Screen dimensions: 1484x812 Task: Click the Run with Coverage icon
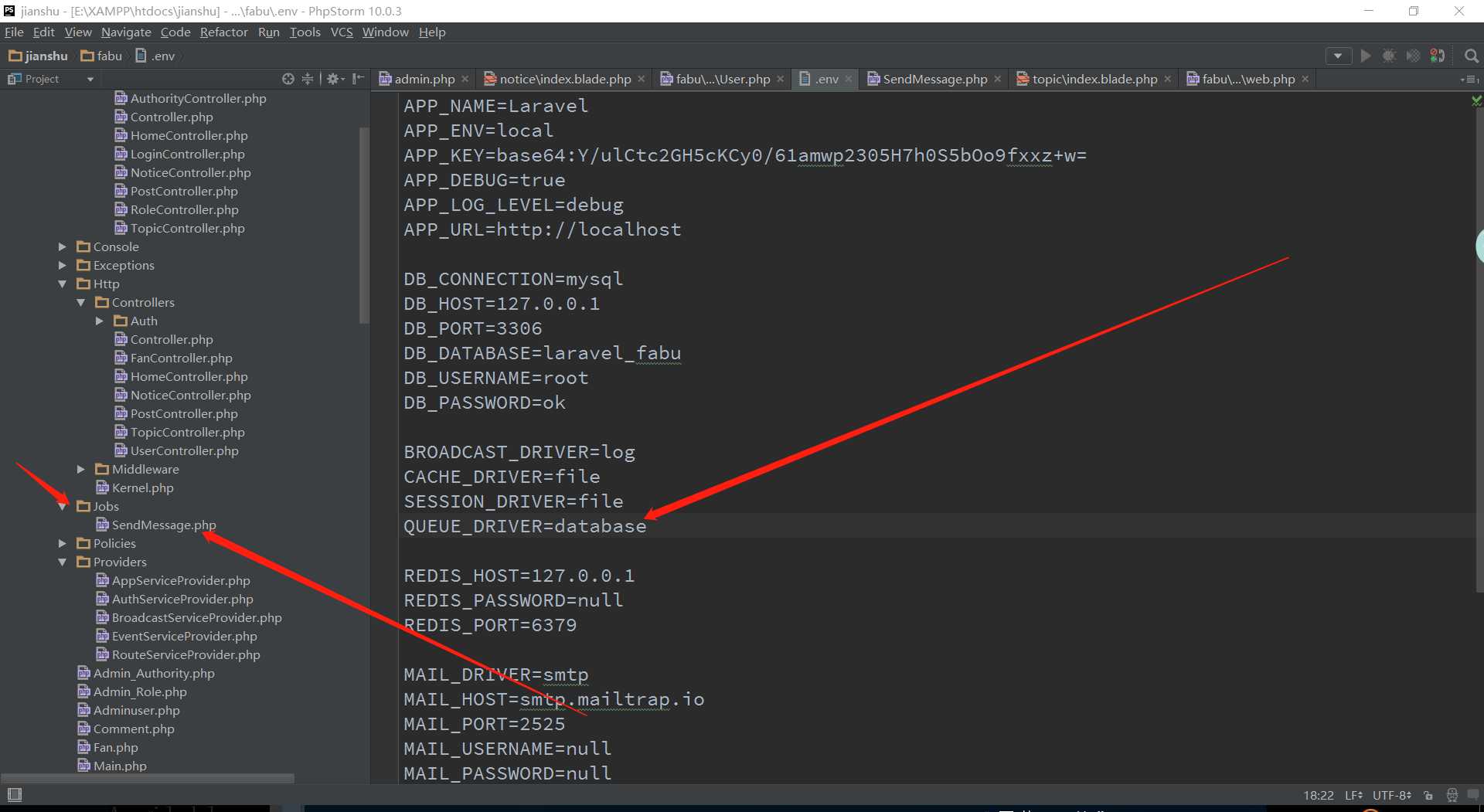point(1413,56)
